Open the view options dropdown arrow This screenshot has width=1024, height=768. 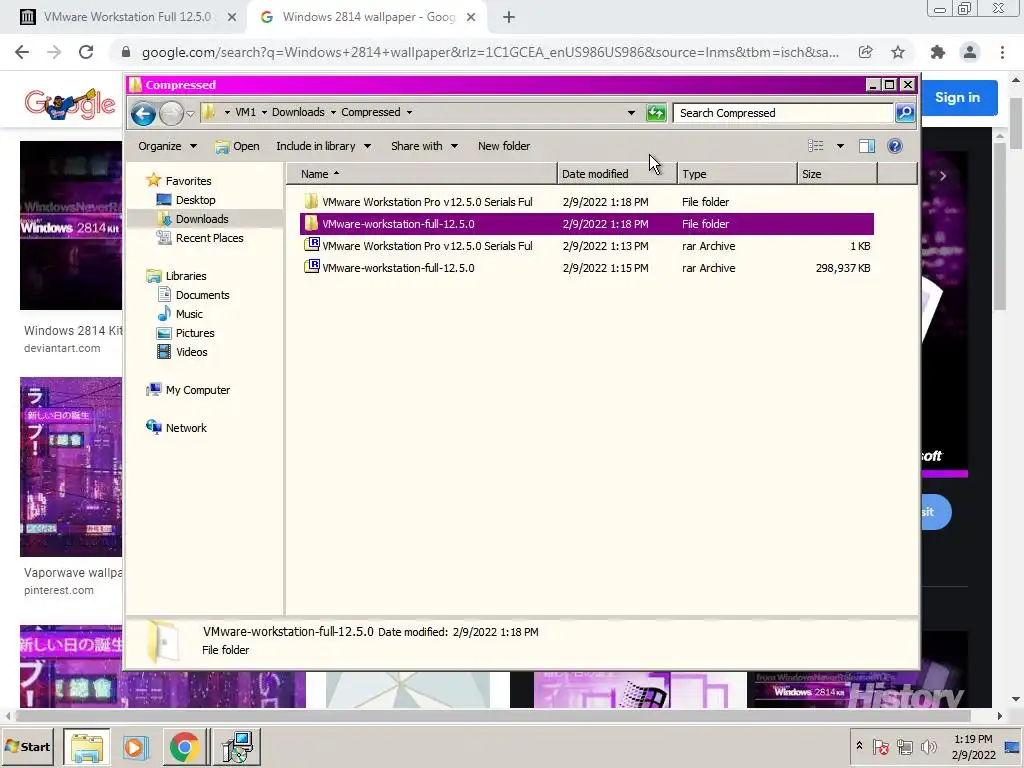840,146
